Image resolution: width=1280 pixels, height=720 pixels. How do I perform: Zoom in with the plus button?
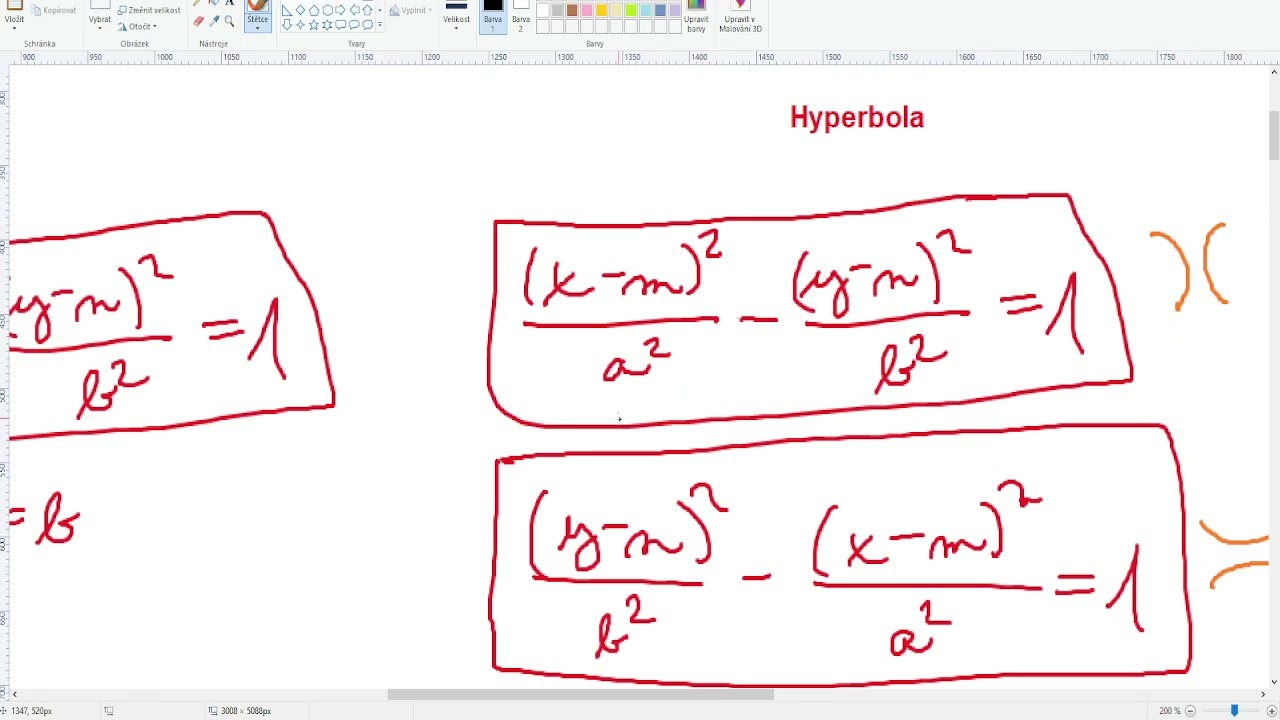[1271, 711]
